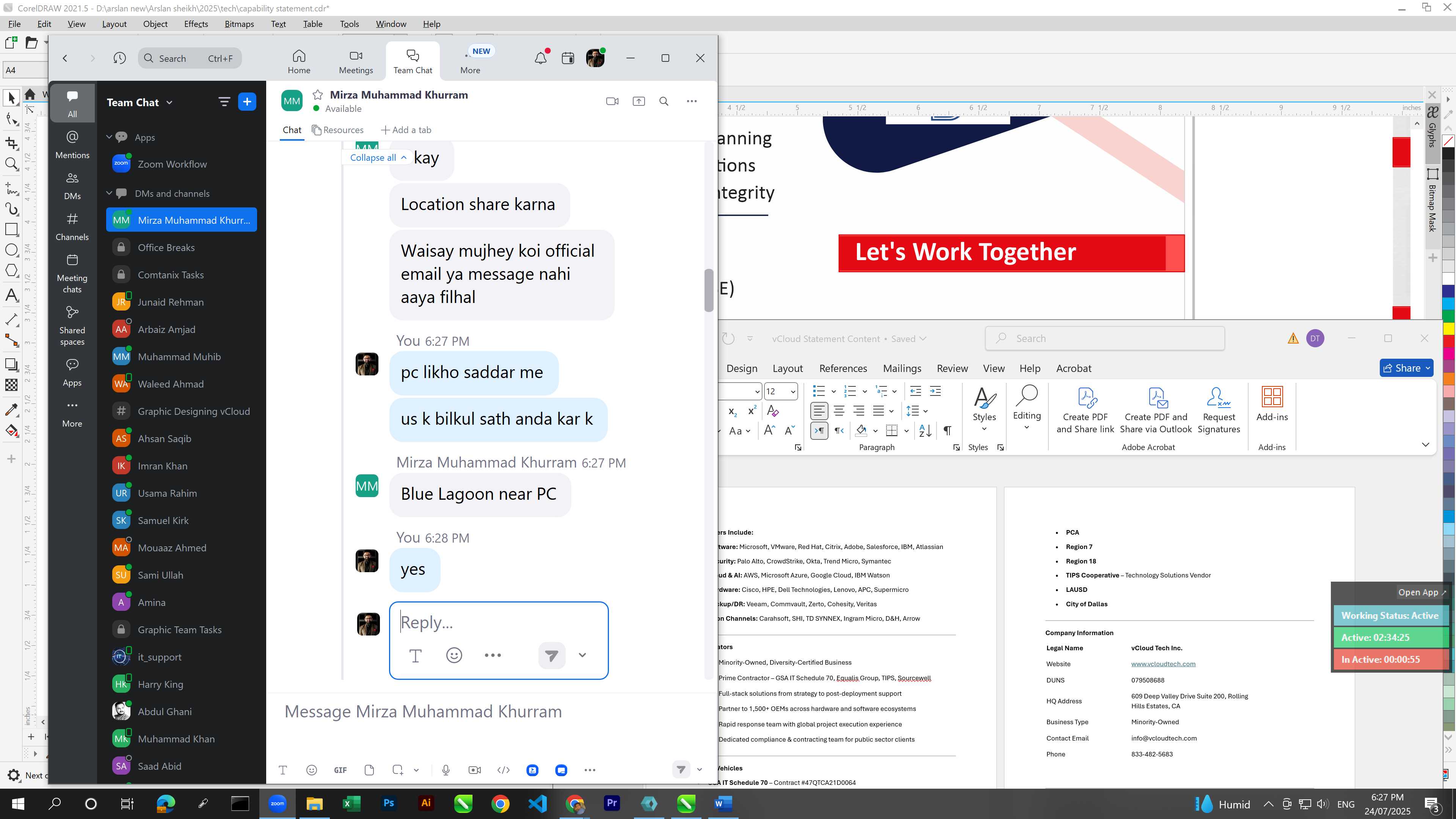Open the Bitmaps menu in CorelDRAW

[239, 24]
